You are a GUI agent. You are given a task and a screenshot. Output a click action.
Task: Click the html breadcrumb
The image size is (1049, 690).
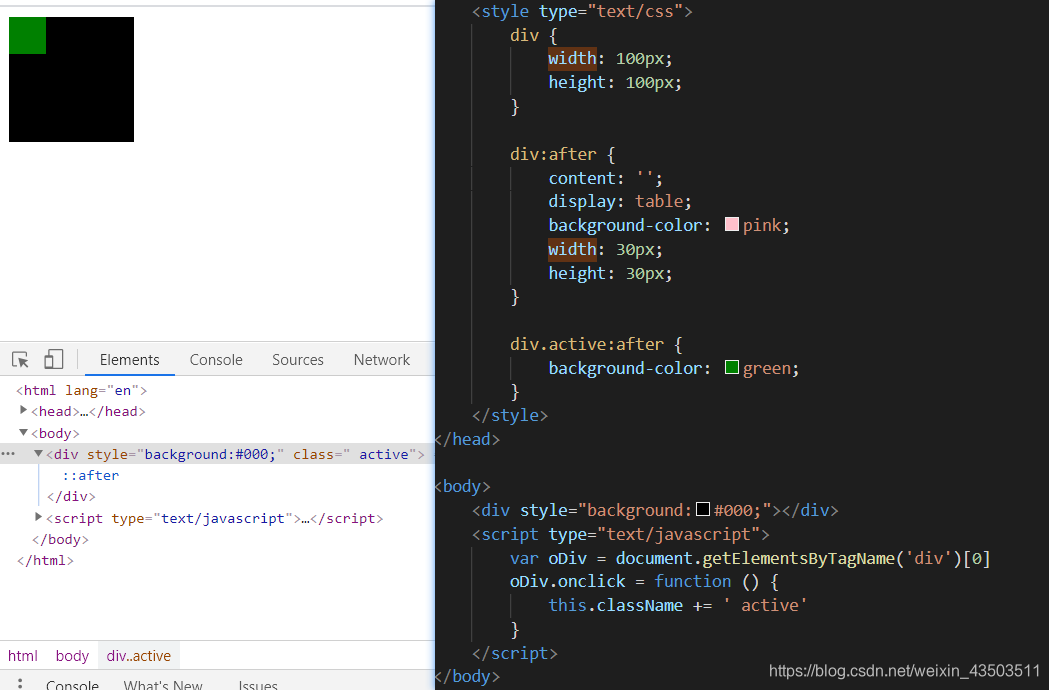click(x=23, y=656)
